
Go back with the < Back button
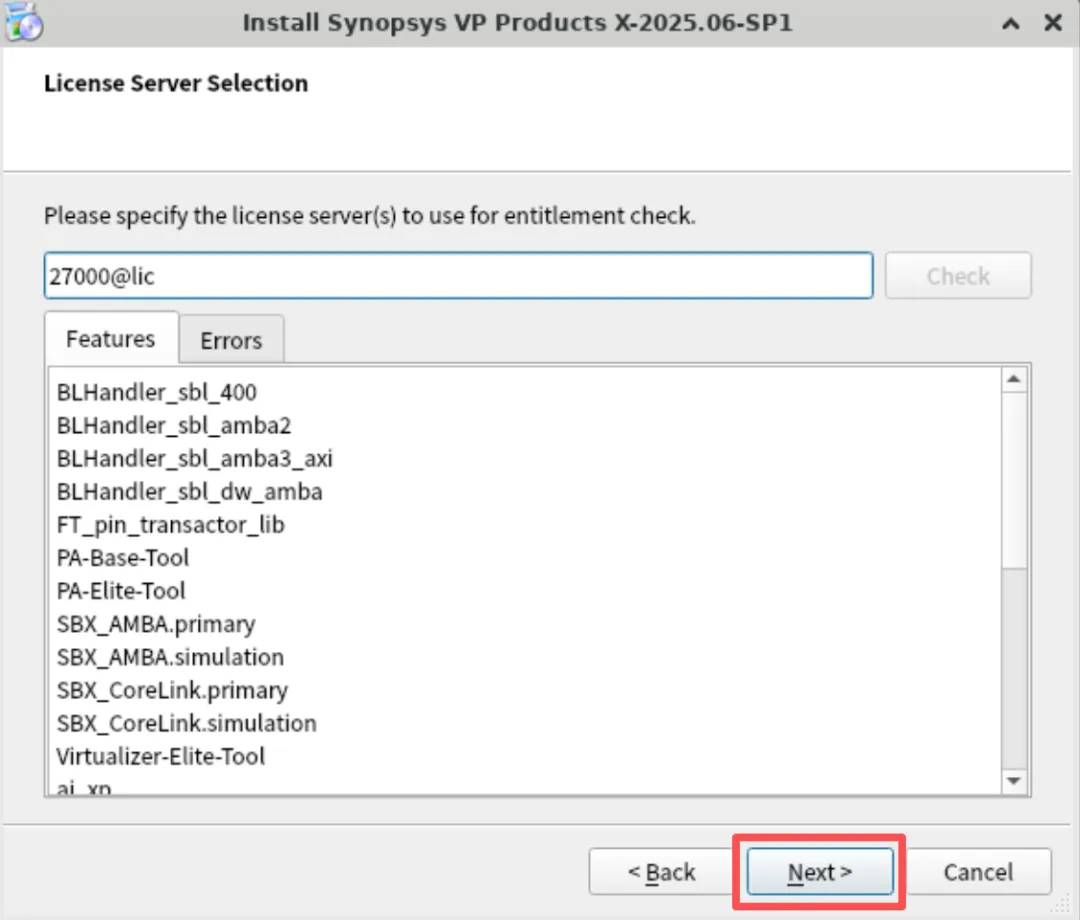coord(661,872)
